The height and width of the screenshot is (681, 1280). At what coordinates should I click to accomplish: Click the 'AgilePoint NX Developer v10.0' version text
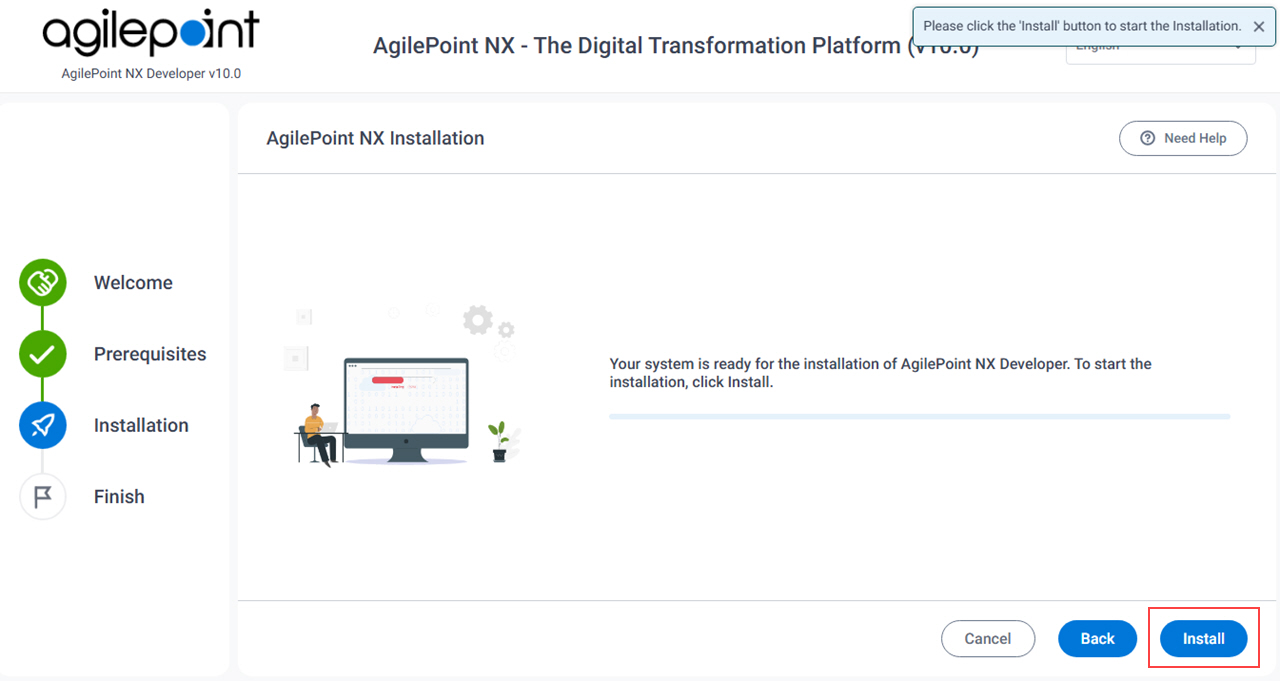151,74
